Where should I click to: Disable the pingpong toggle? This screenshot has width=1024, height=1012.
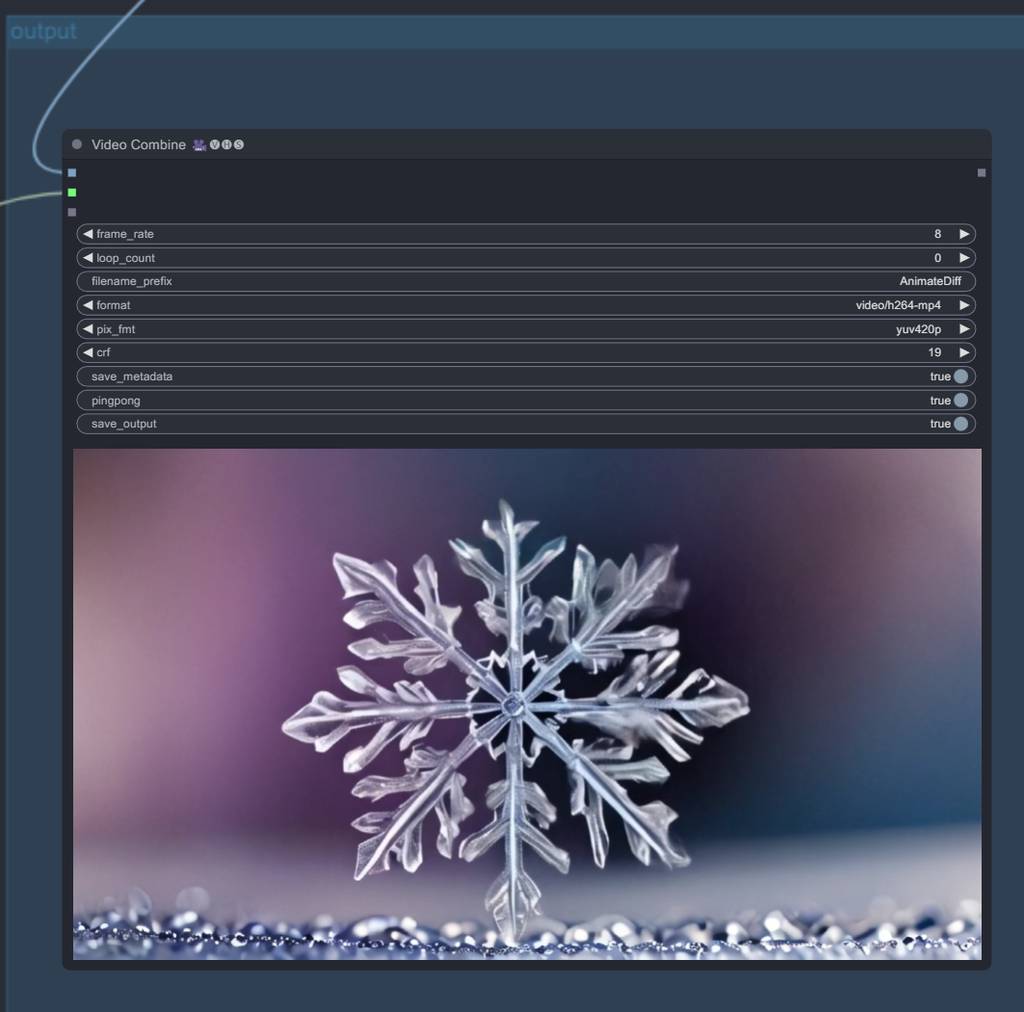point(960,401)
